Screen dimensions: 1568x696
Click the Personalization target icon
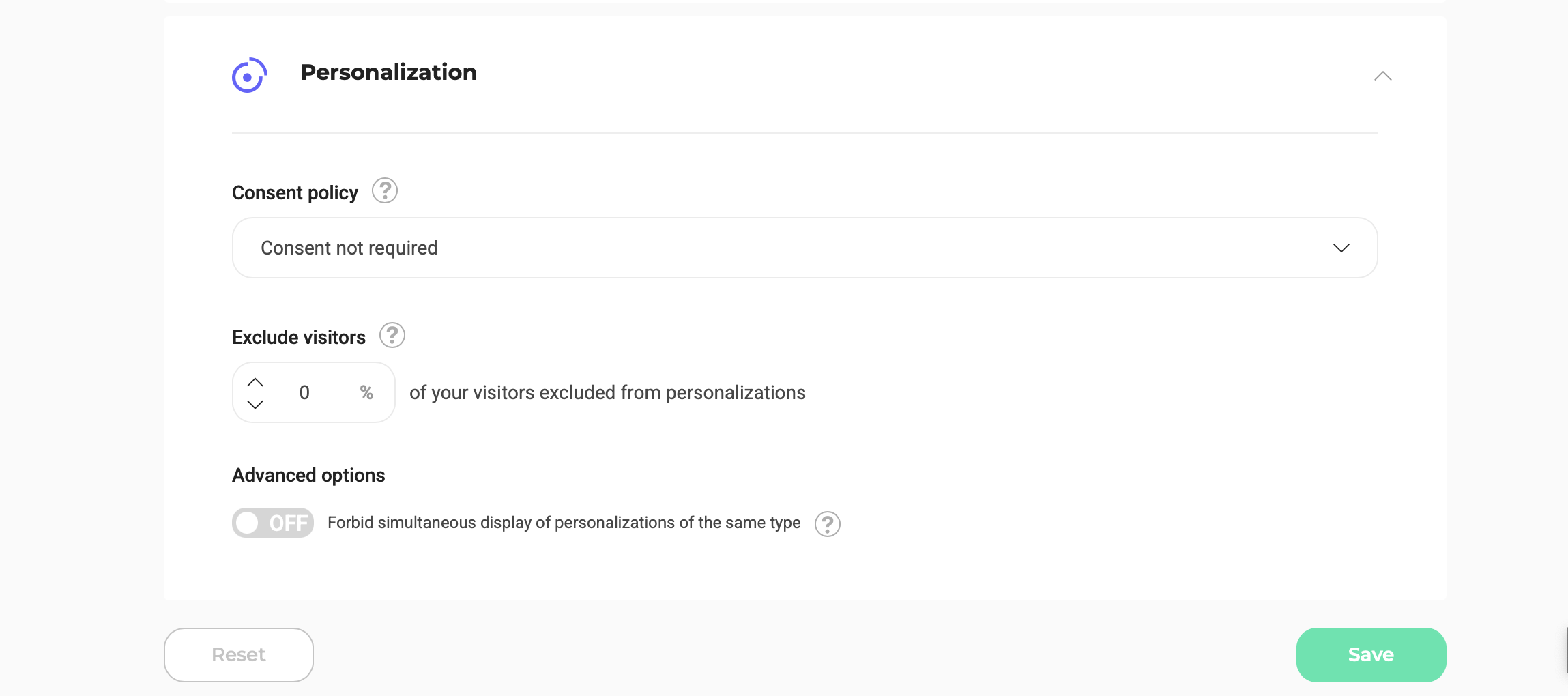(x=248, y=75)
